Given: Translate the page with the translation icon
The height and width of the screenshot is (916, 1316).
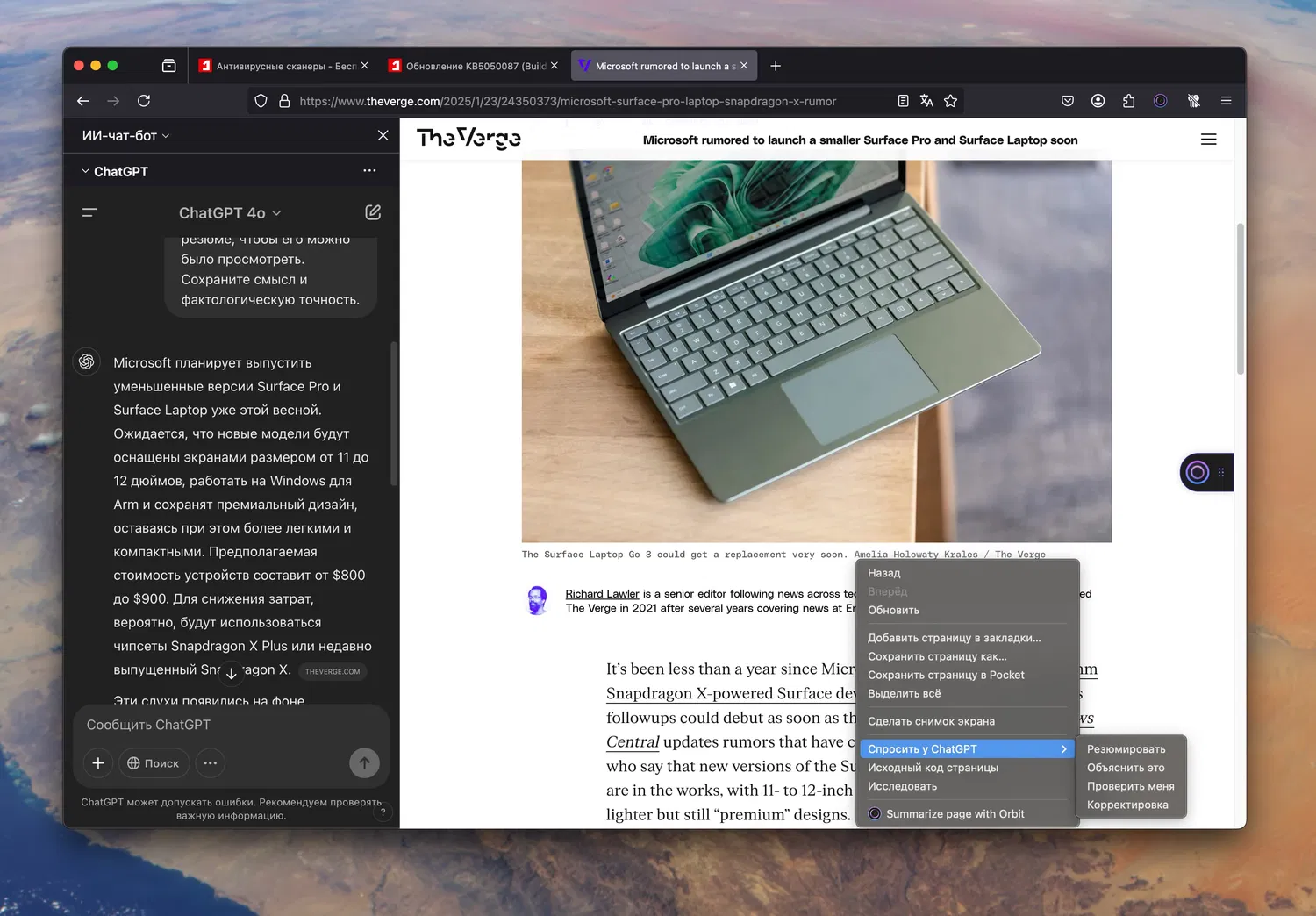Looking at the screenshot, I should [x=926, y=101].
